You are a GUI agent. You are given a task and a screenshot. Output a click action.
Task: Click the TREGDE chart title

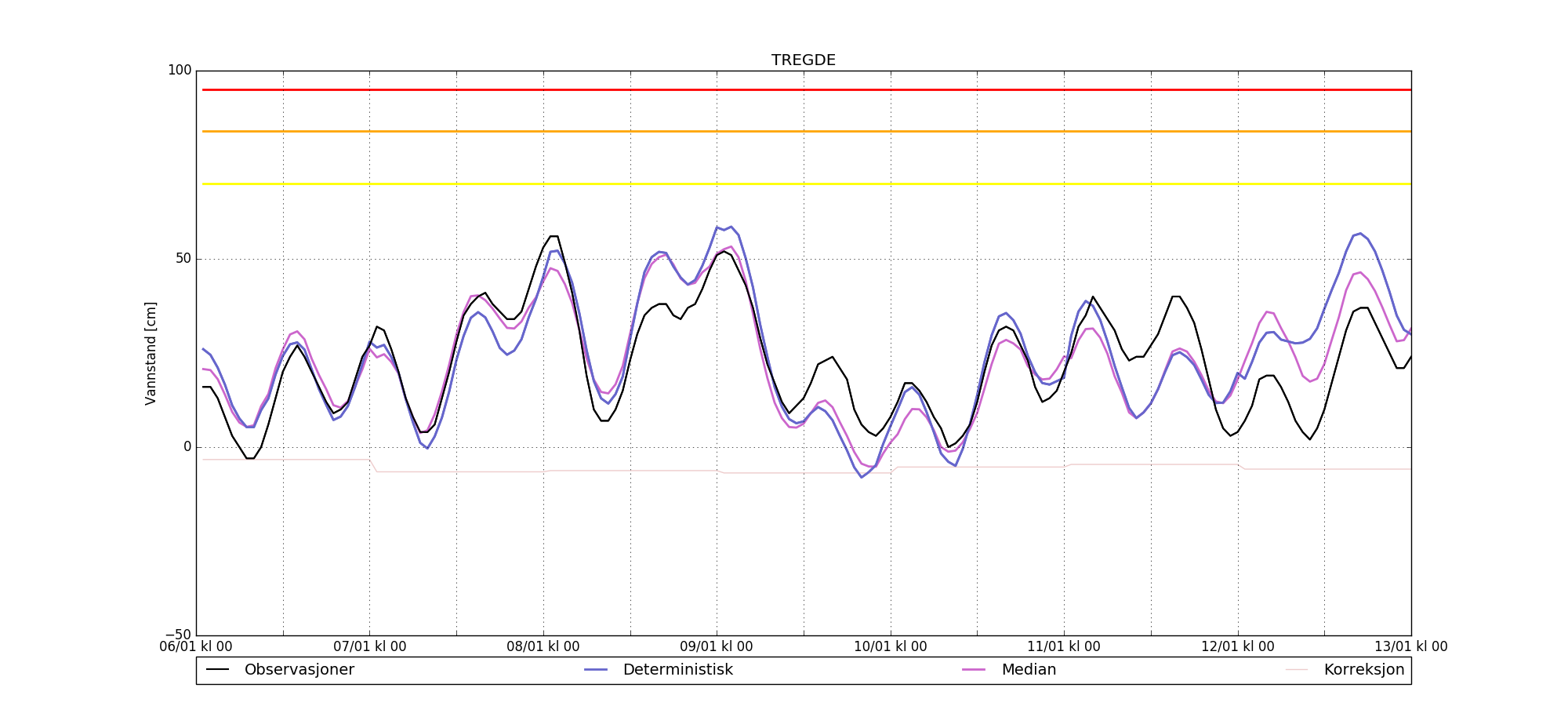[x=803, y=60]
